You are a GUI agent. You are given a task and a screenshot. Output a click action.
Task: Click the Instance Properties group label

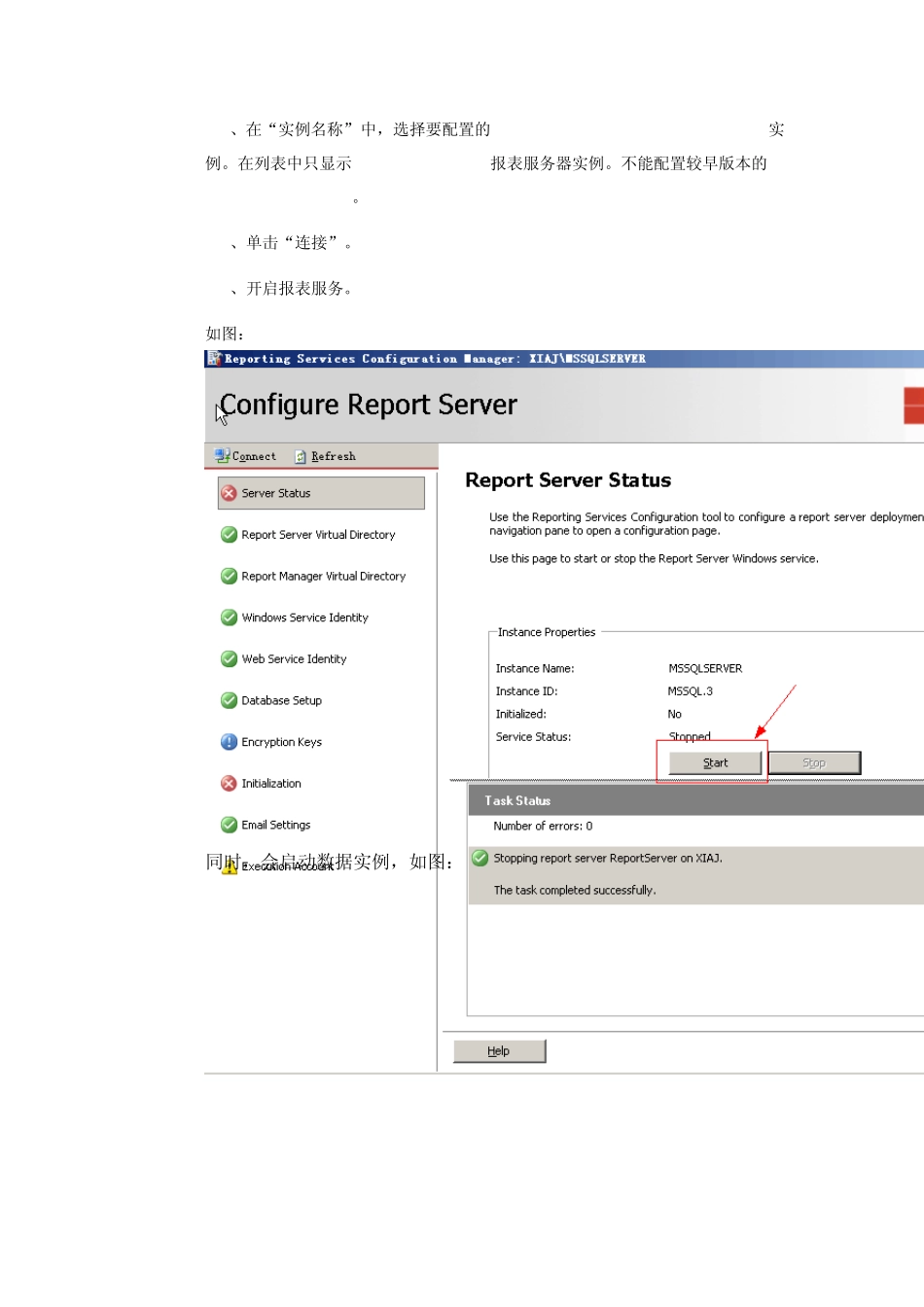pyautogui.click(x=547, y=632)
